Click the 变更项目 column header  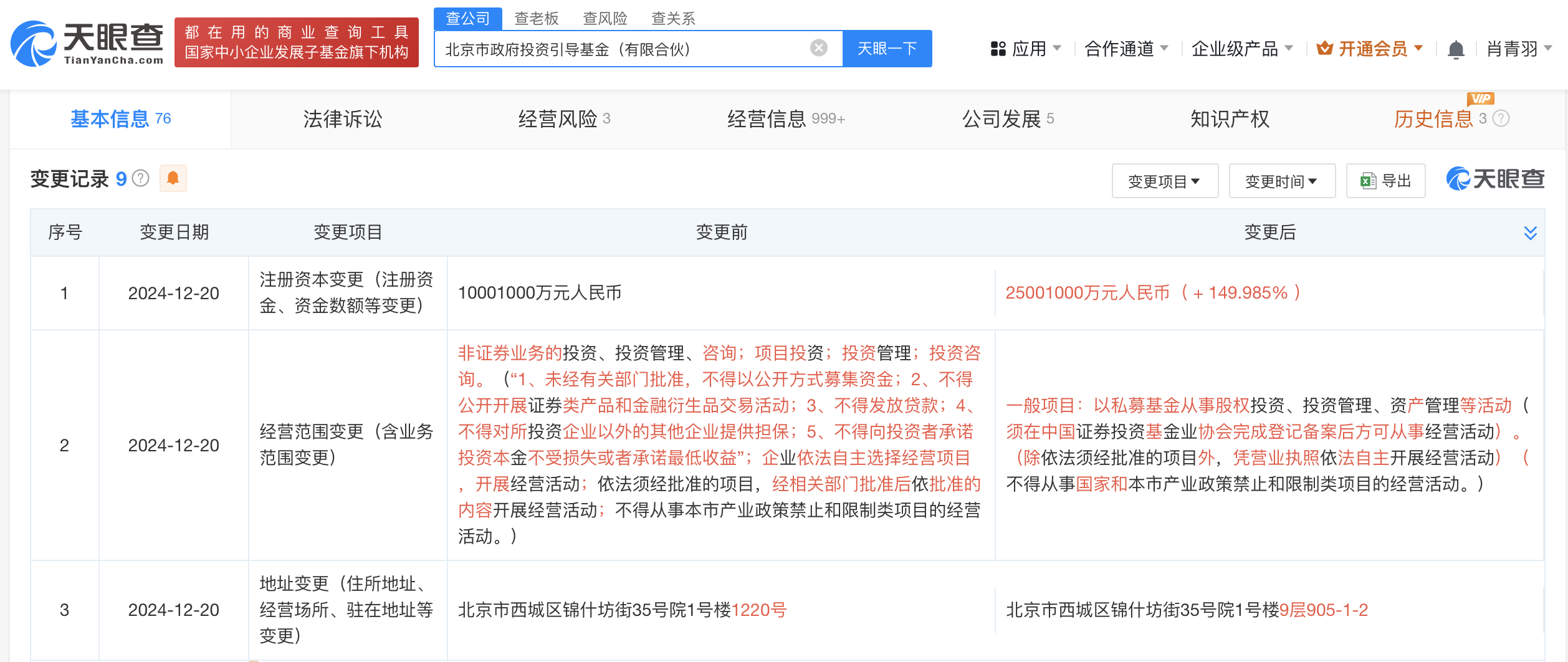coord(348,232)
